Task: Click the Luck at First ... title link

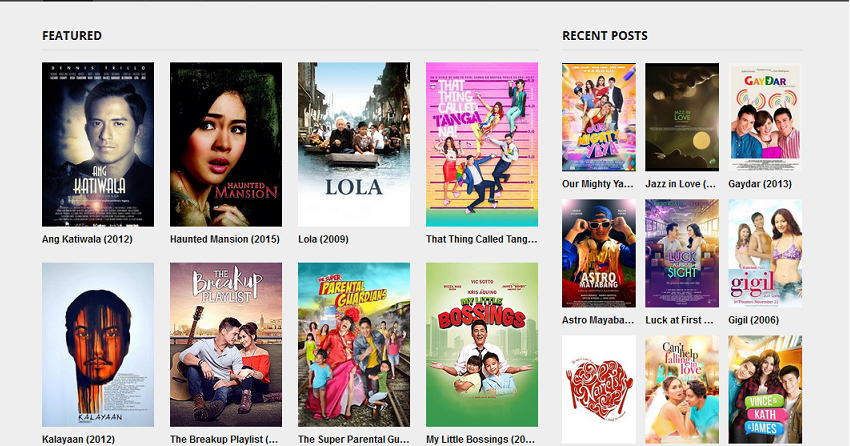Action: 680,320
